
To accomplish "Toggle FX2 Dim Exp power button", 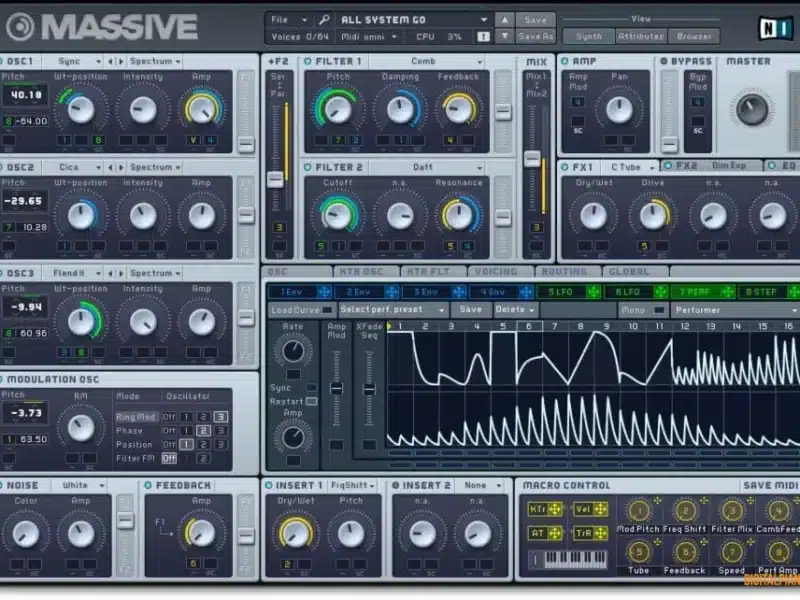I will pos(668,166).
